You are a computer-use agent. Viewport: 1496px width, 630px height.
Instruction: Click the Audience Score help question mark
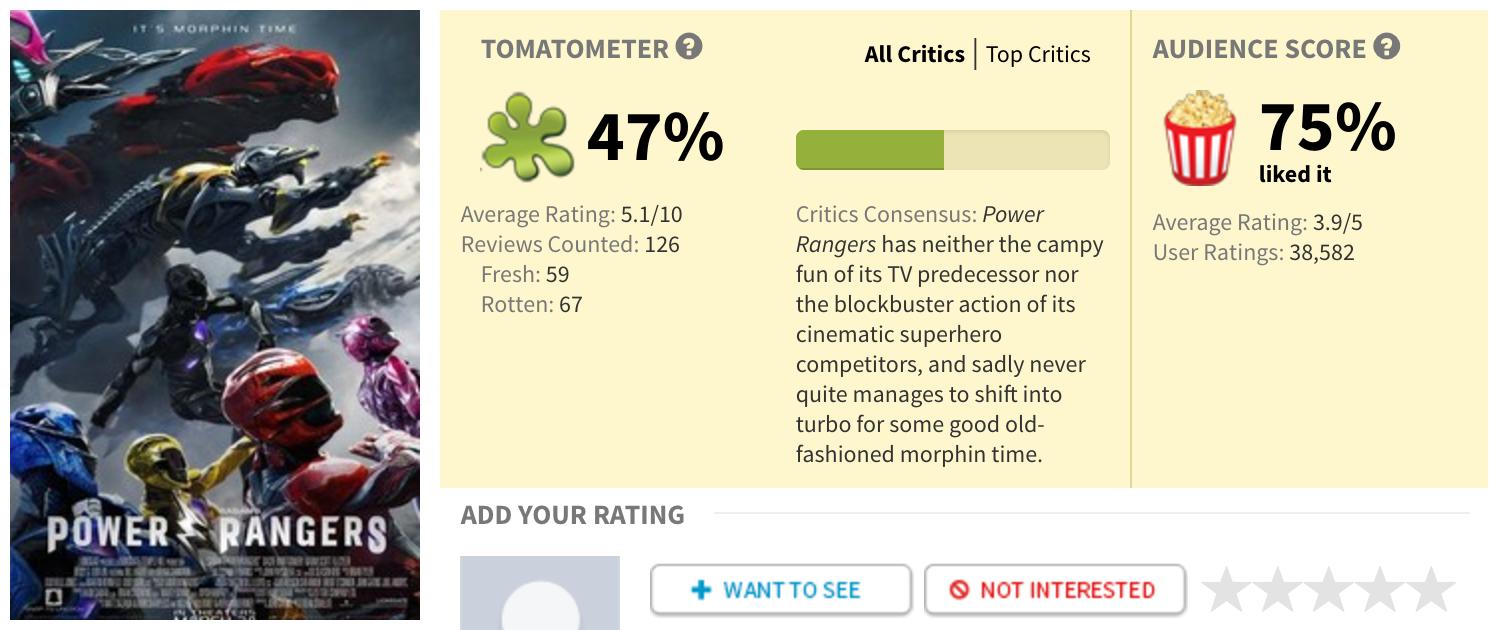1386,47
